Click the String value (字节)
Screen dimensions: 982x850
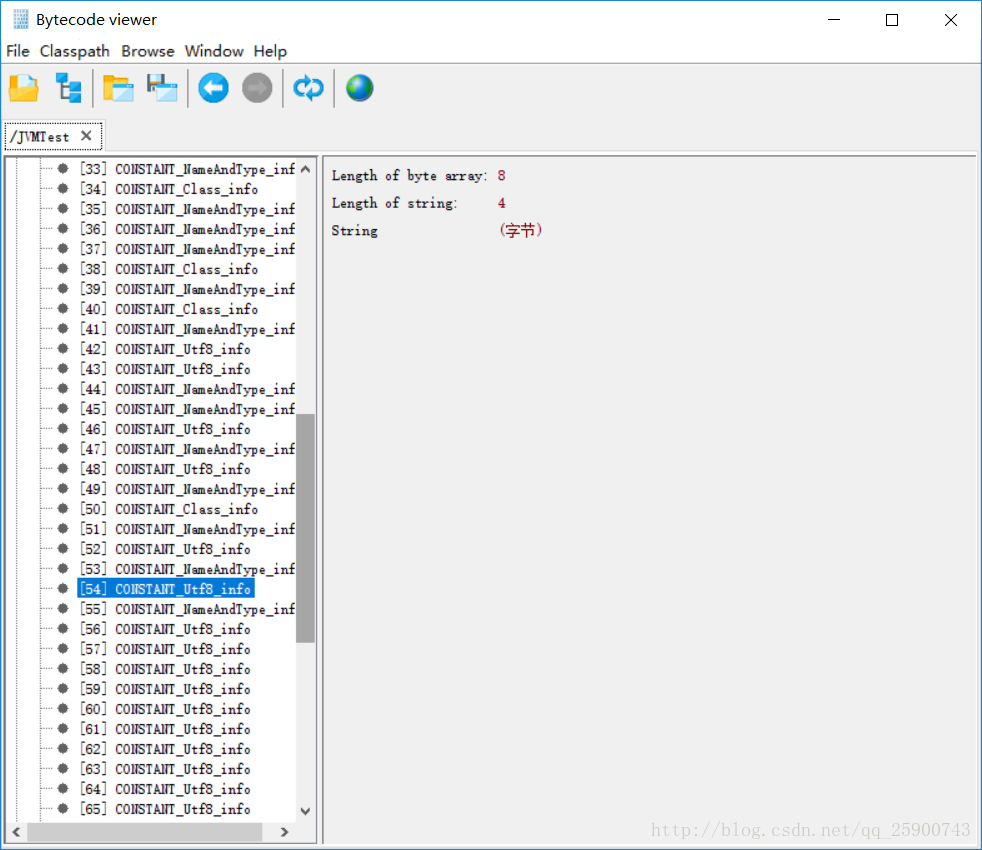520,231
